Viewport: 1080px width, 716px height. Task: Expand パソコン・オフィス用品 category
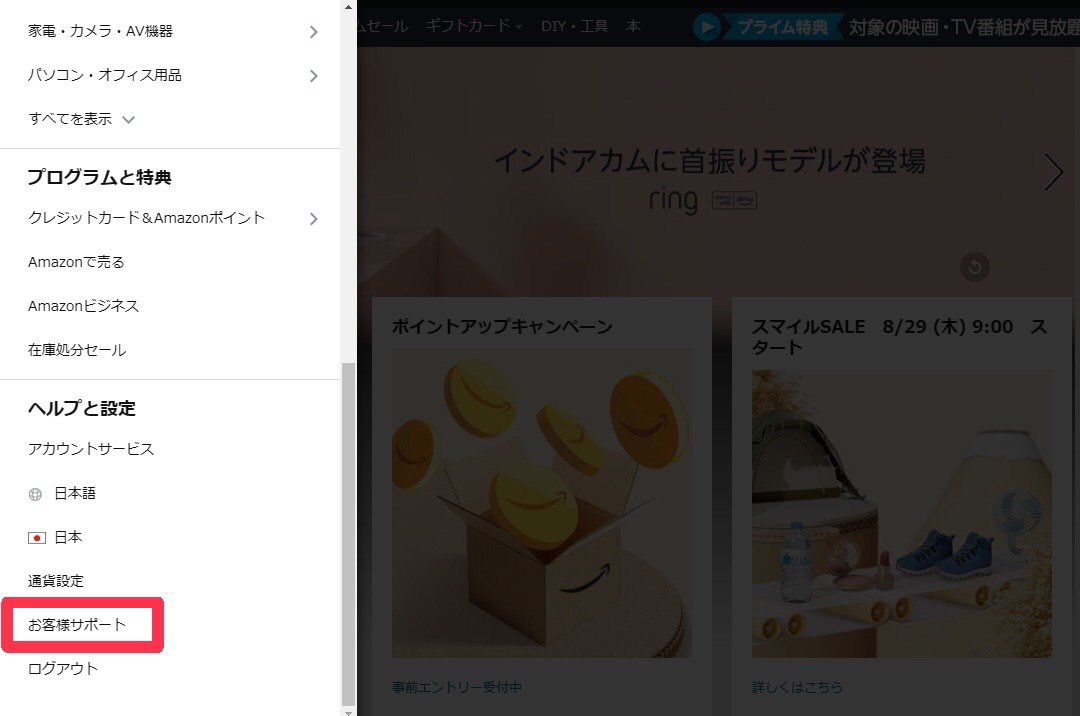[x=313, y=76]
